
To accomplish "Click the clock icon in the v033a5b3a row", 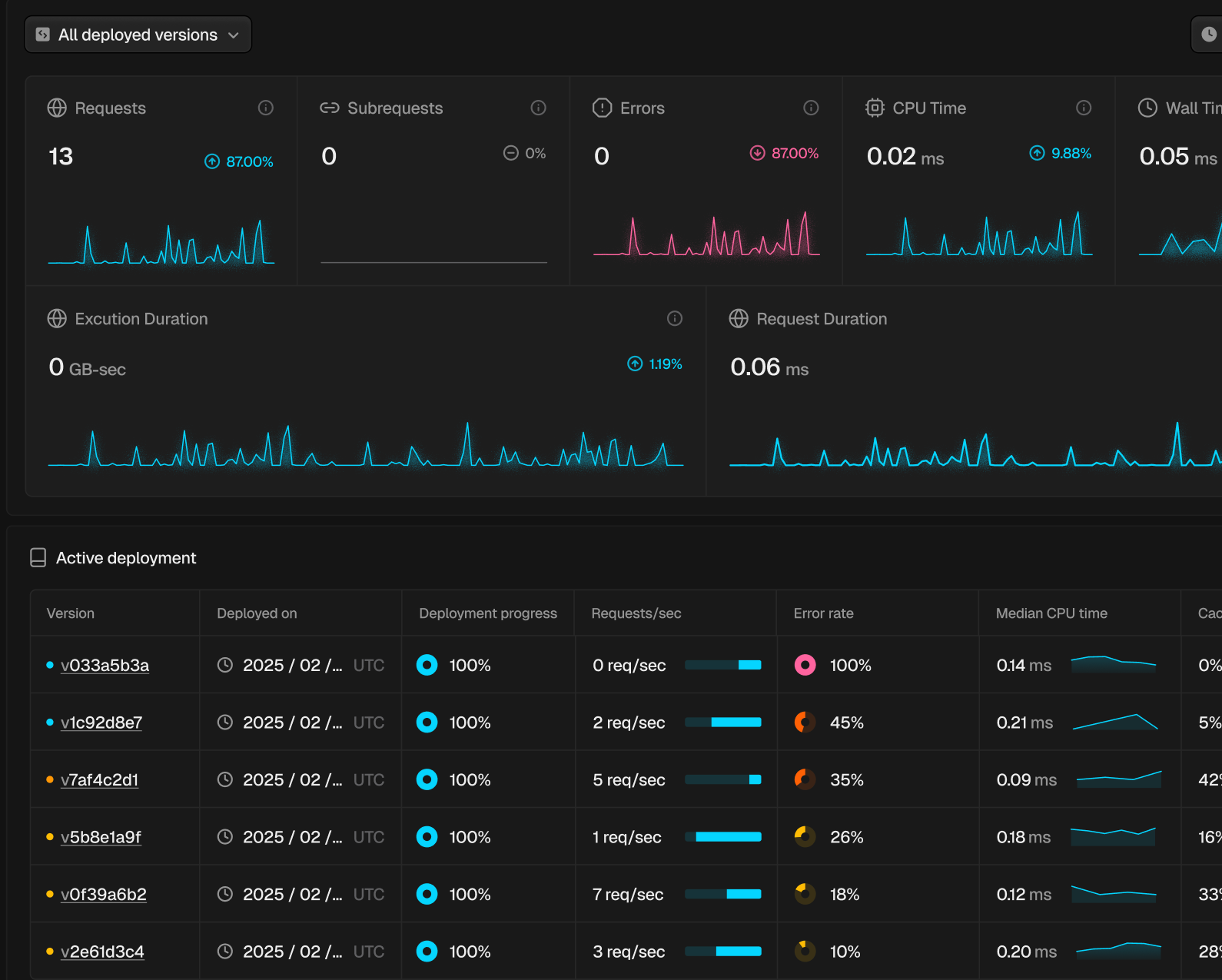I will [x=224, y=665].
